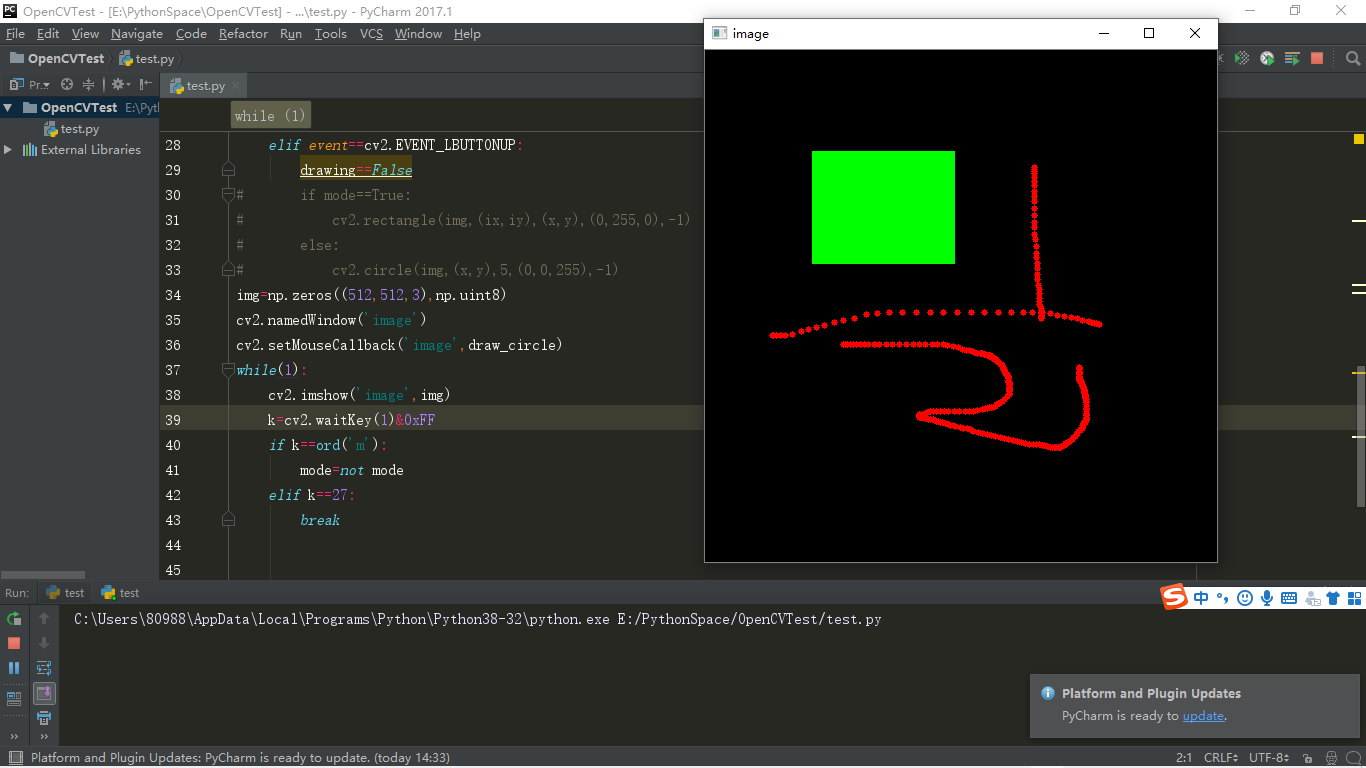
Task: Click the Collapse All icon in Project panel
Action: pyautogui.click(x=89, y=85)
